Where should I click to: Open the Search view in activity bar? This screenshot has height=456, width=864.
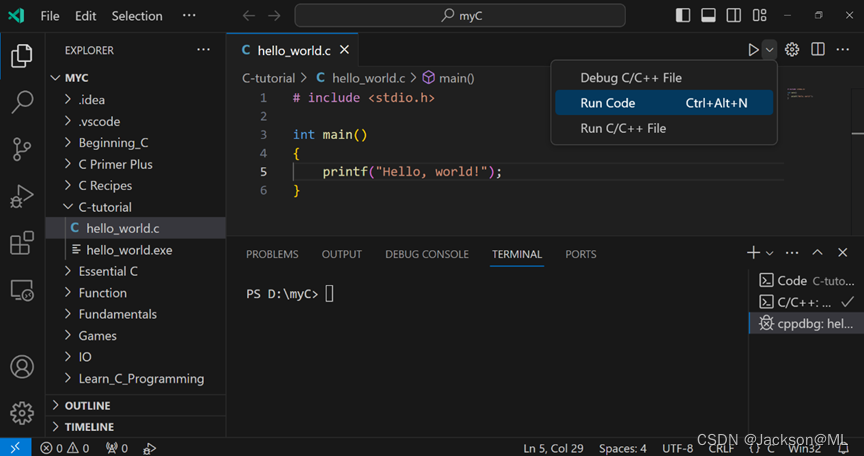click(x=22, y=102)
